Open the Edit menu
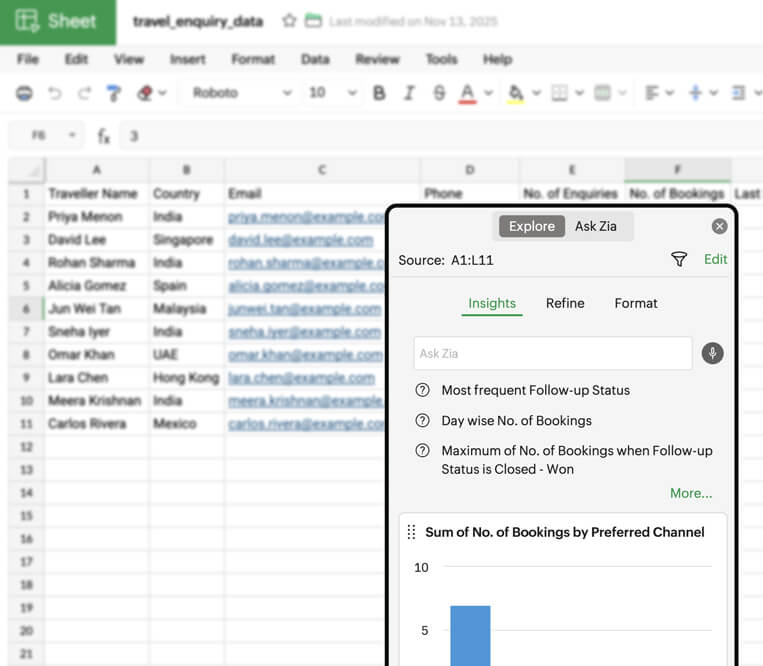 [76, 59]
